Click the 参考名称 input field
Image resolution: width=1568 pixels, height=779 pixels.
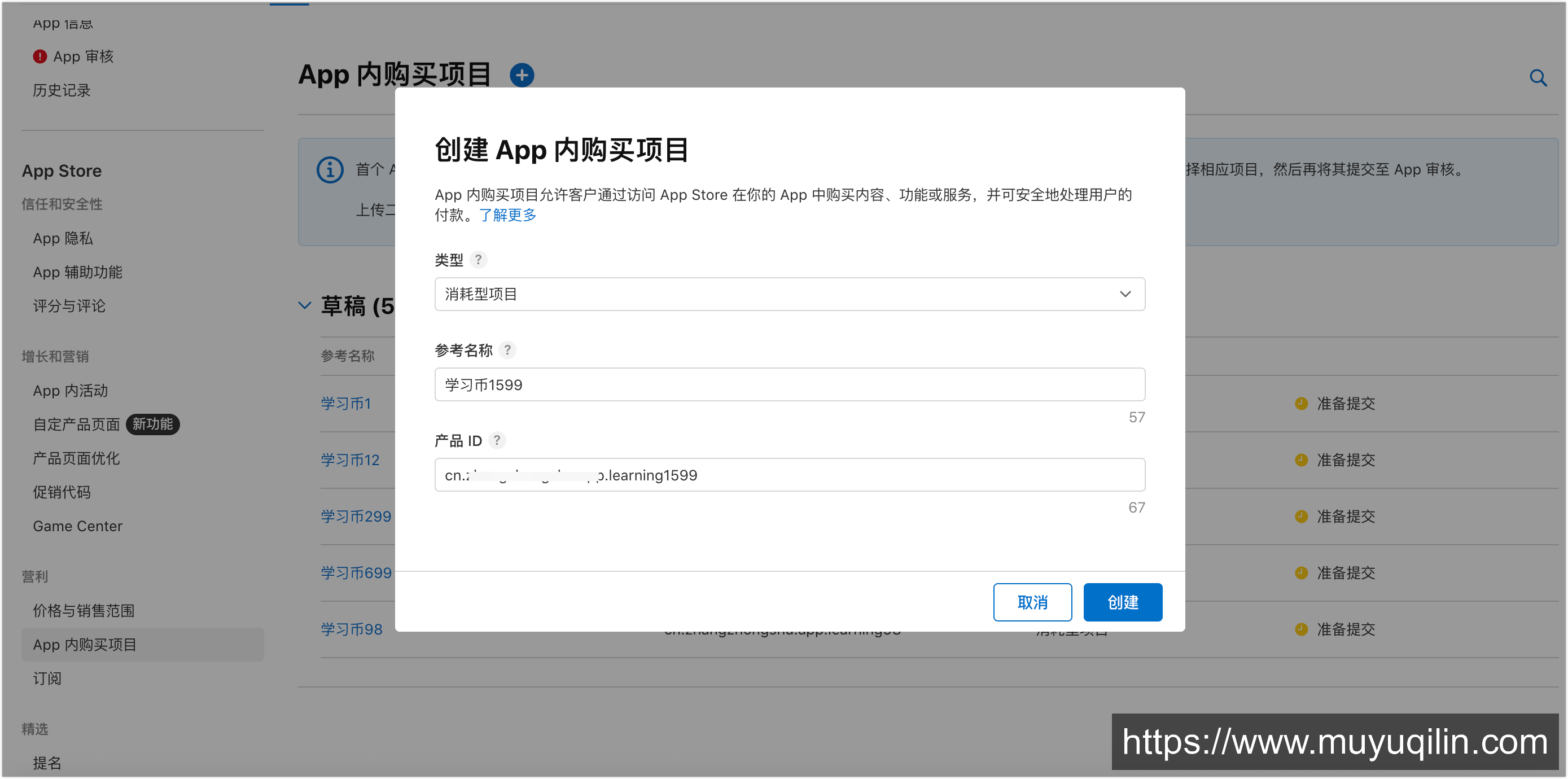(790, 384)
